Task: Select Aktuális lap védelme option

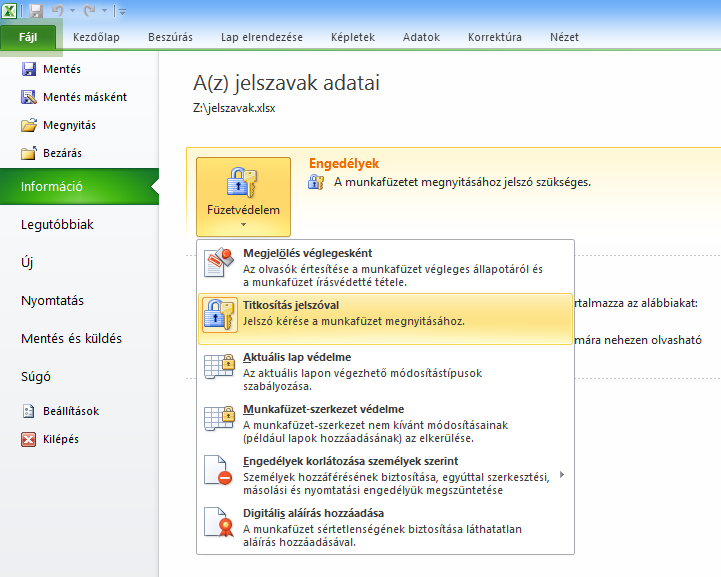Action: tap(385, 371)
